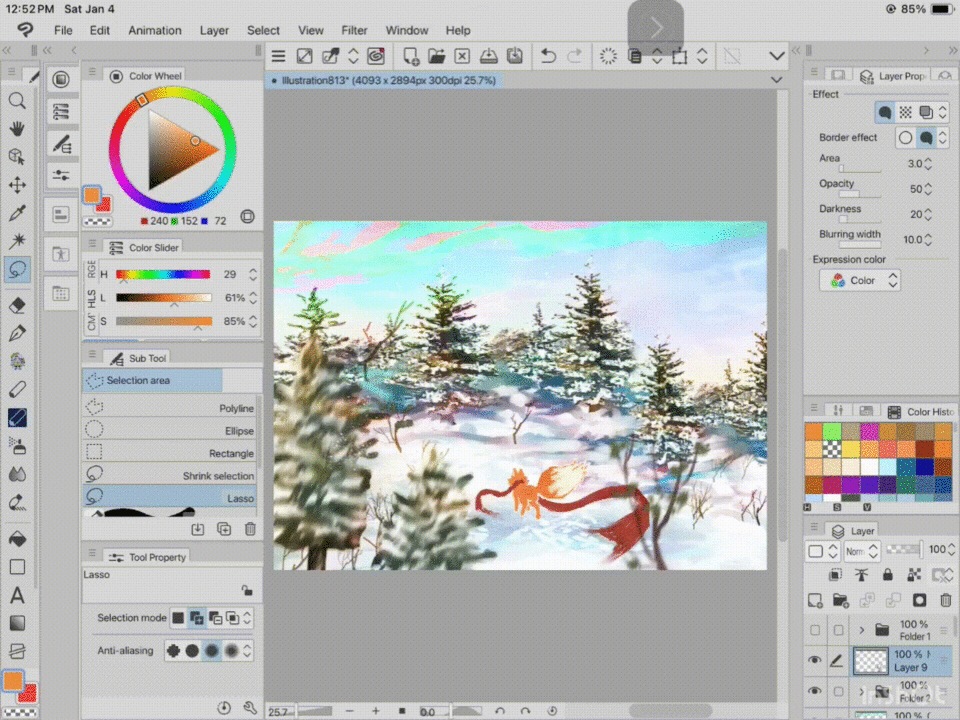Viewport: 960px width, 720px height.
Task: Open the layer blending mode dropdown
Action: [862, 551]
